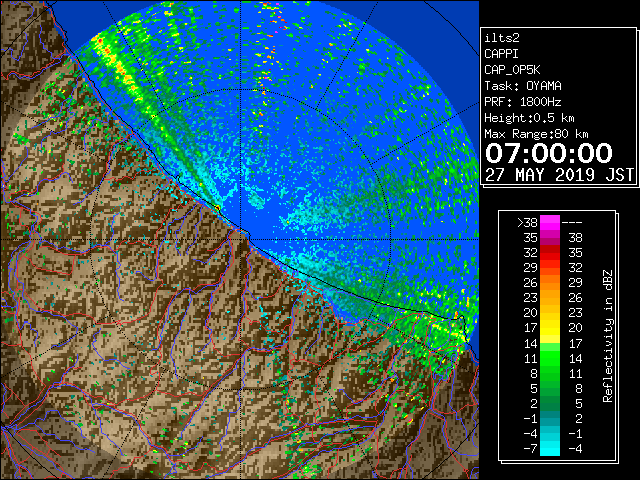The width and height of the screenshot is (640, 480).
Task: Pick the lightest cyan -7 dBZ swatch
Action: click(550, 449)
